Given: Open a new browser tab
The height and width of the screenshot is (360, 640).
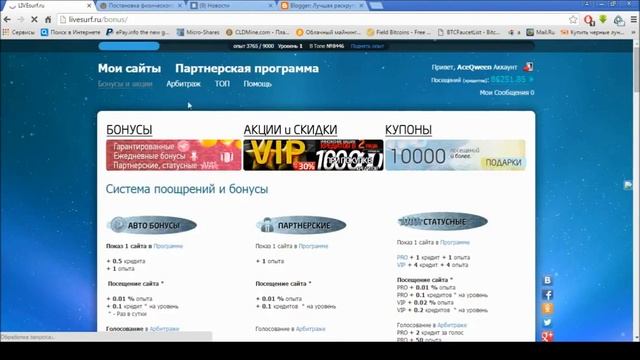Looking at the screenshot, I should tap(376, 6).
